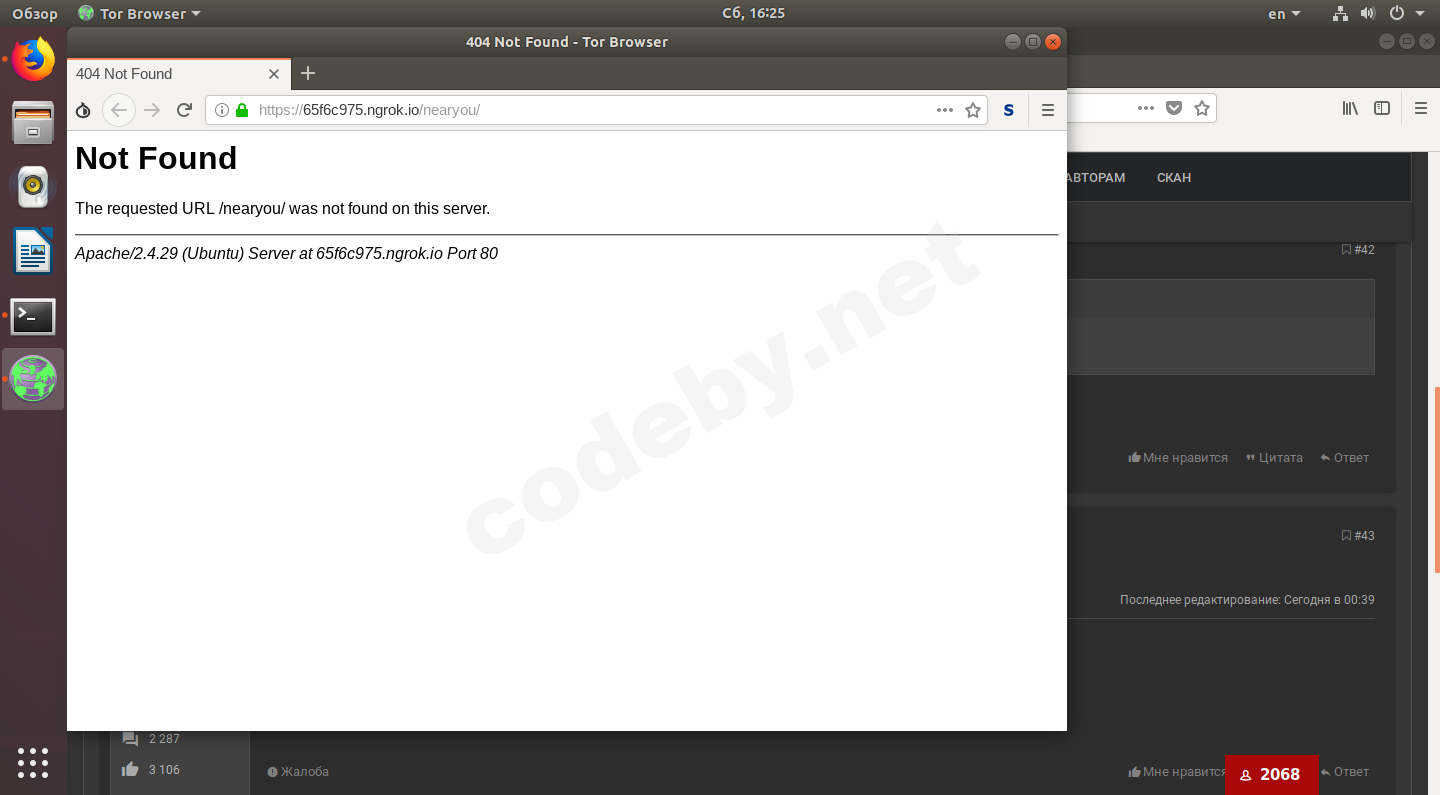This screenshot has width=1440, height=795.
Task: Open the СКАН navigation item
Action: tap(1174, 178)
